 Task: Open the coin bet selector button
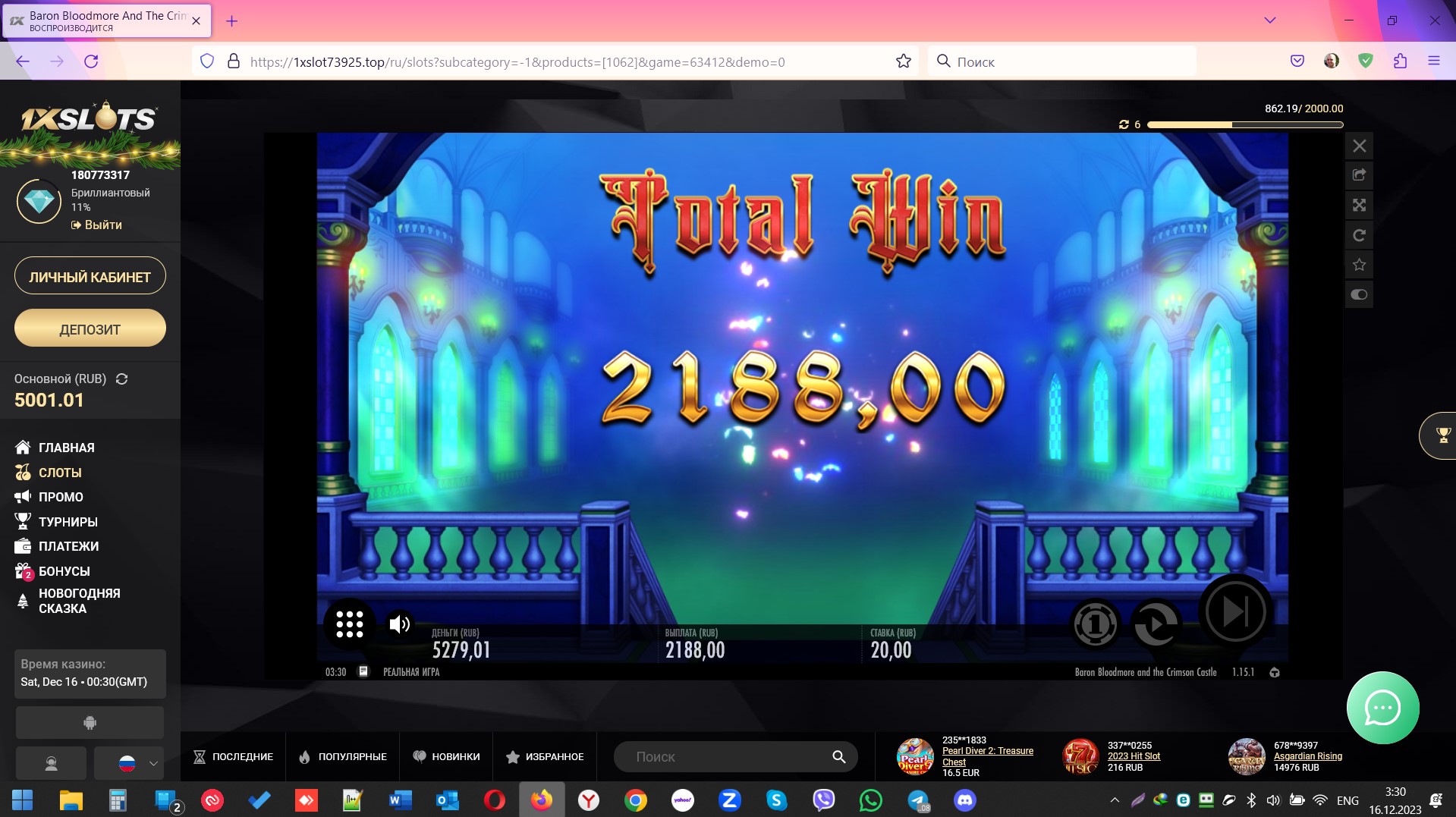pos(1095,624)
